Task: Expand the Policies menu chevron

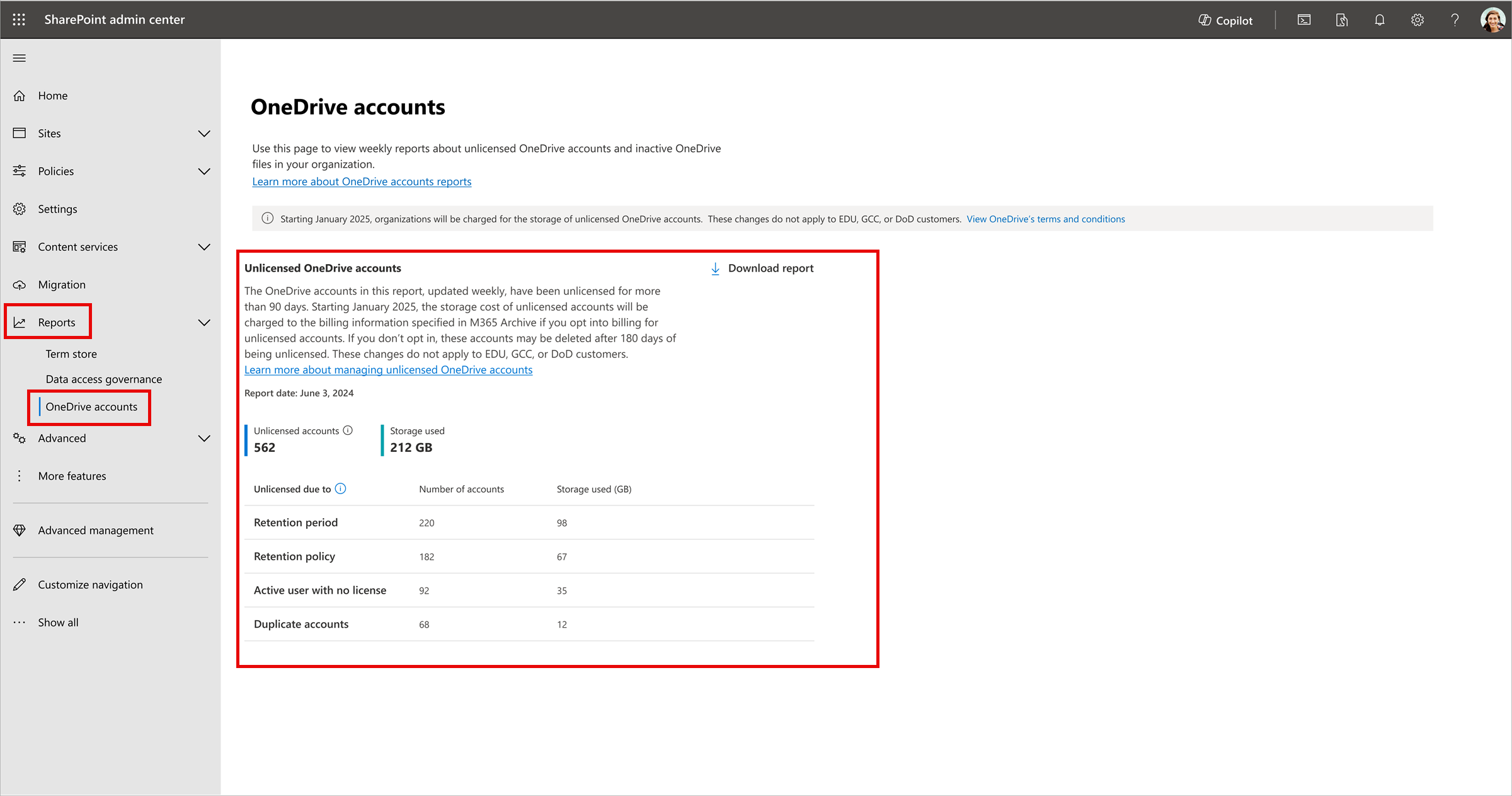Action: (204, 171)
